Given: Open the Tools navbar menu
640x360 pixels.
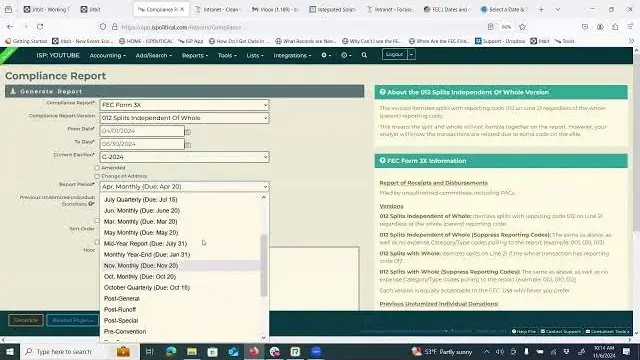Looking at the screenshot, I should point(227,55).
